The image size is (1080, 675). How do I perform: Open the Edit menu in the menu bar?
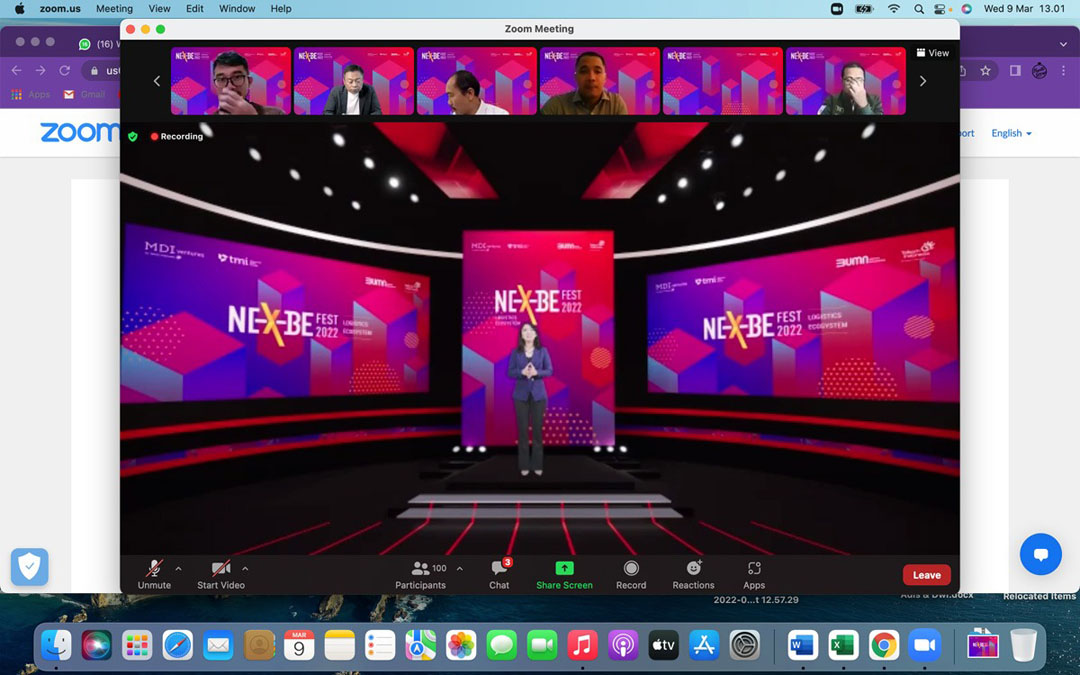click(x=195, y=9)
